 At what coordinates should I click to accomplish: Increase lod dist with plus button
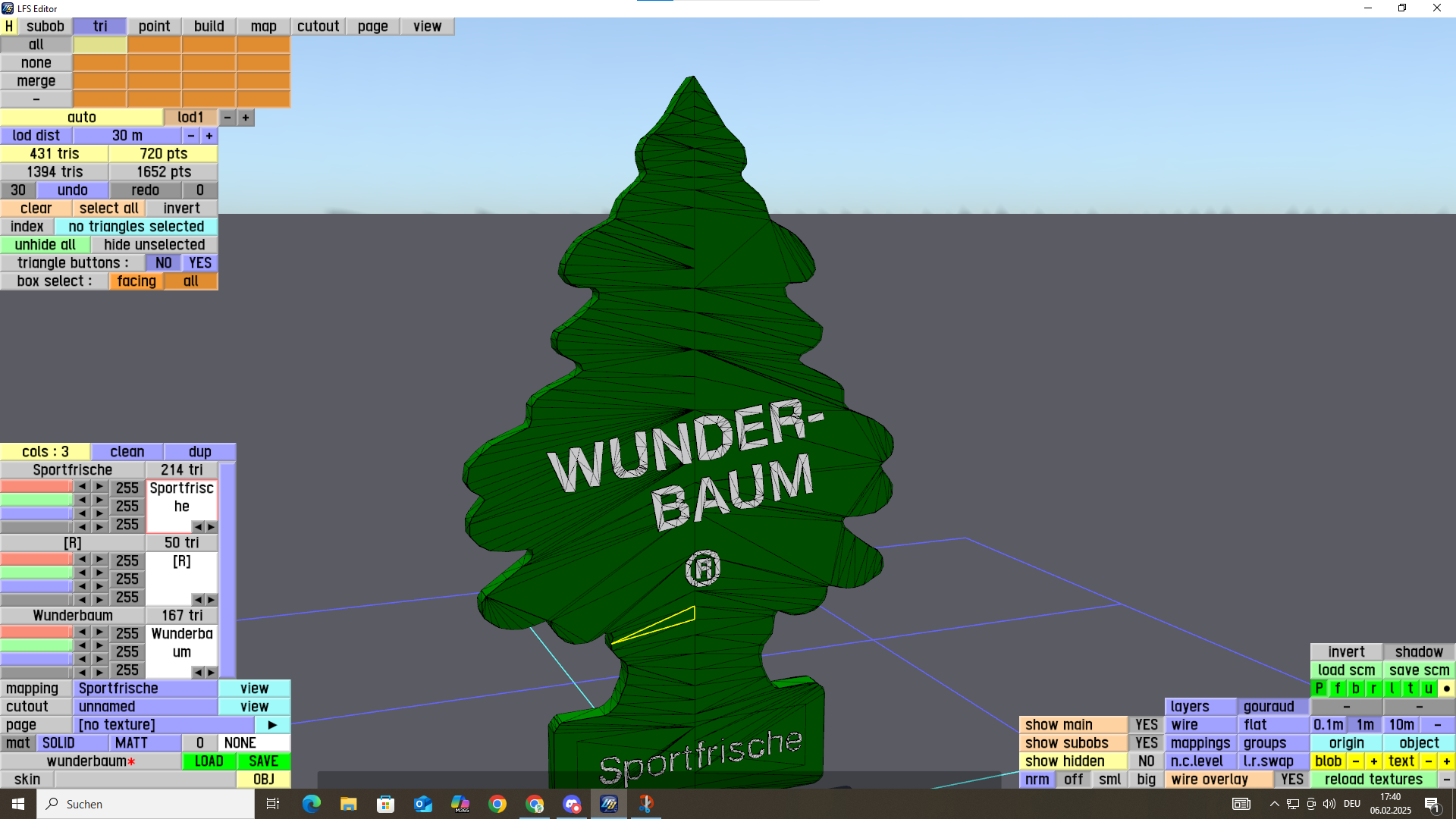tap(209, 136)
